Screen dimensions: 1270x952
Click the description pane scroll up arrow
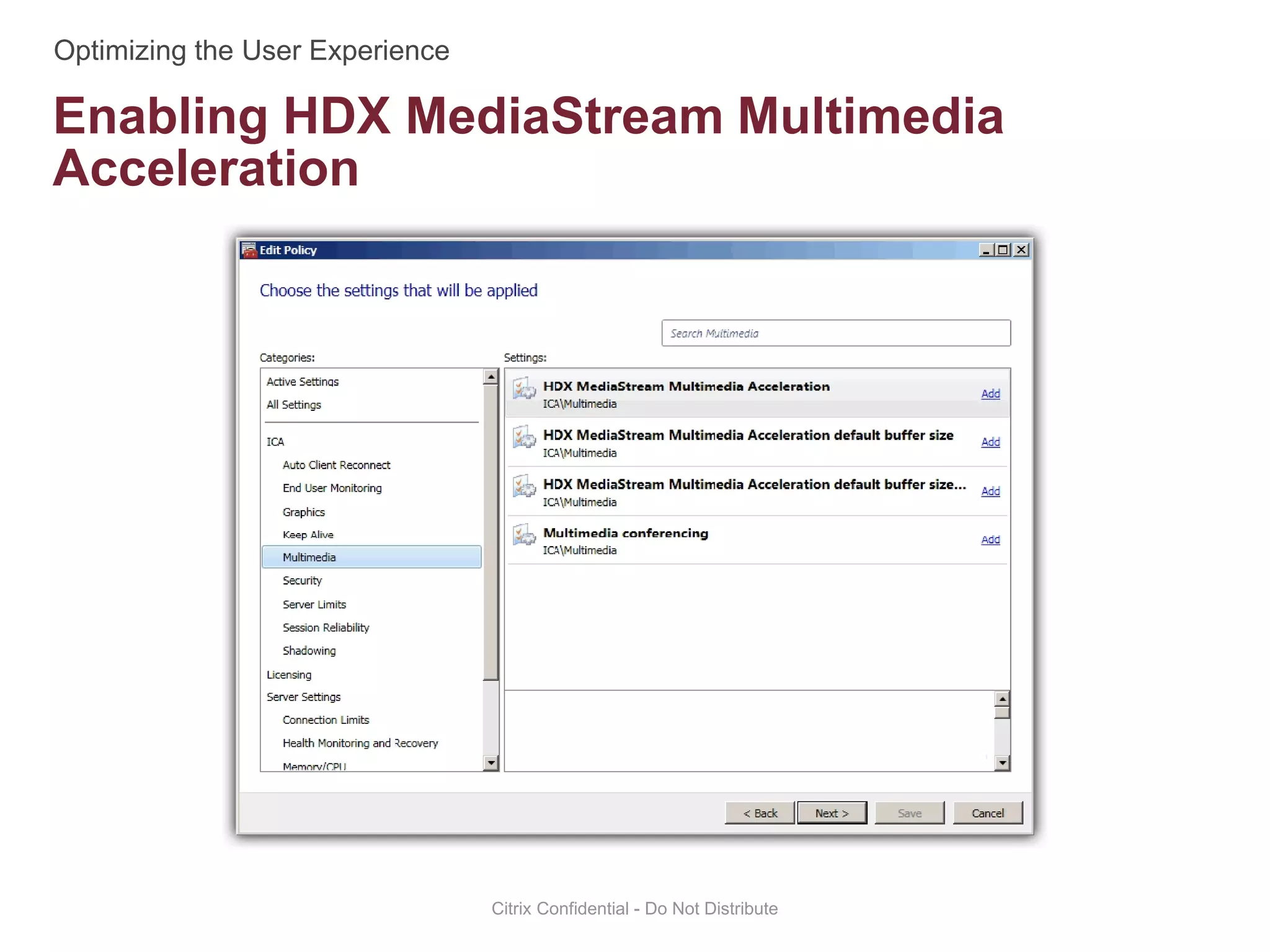pos(1002,699)
